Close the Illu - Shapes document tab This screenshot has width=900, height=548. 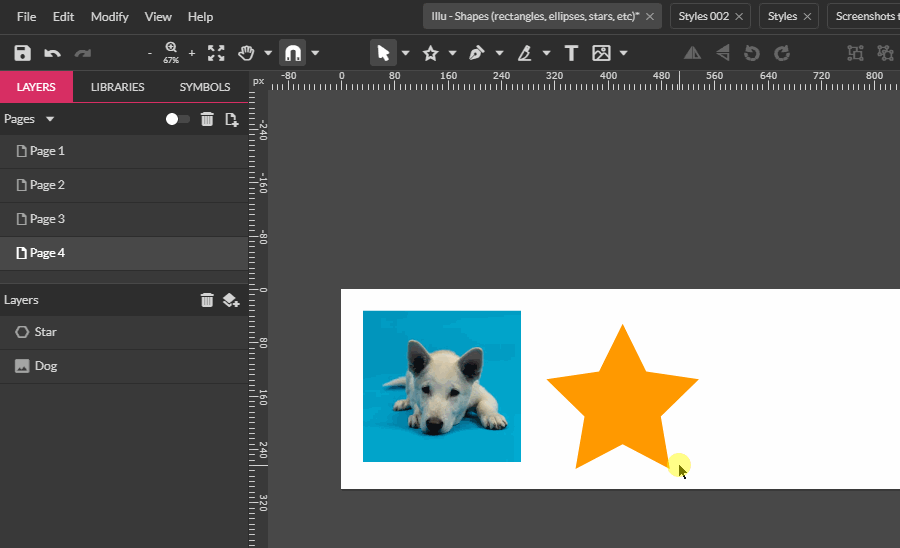[x=650, y=17]
